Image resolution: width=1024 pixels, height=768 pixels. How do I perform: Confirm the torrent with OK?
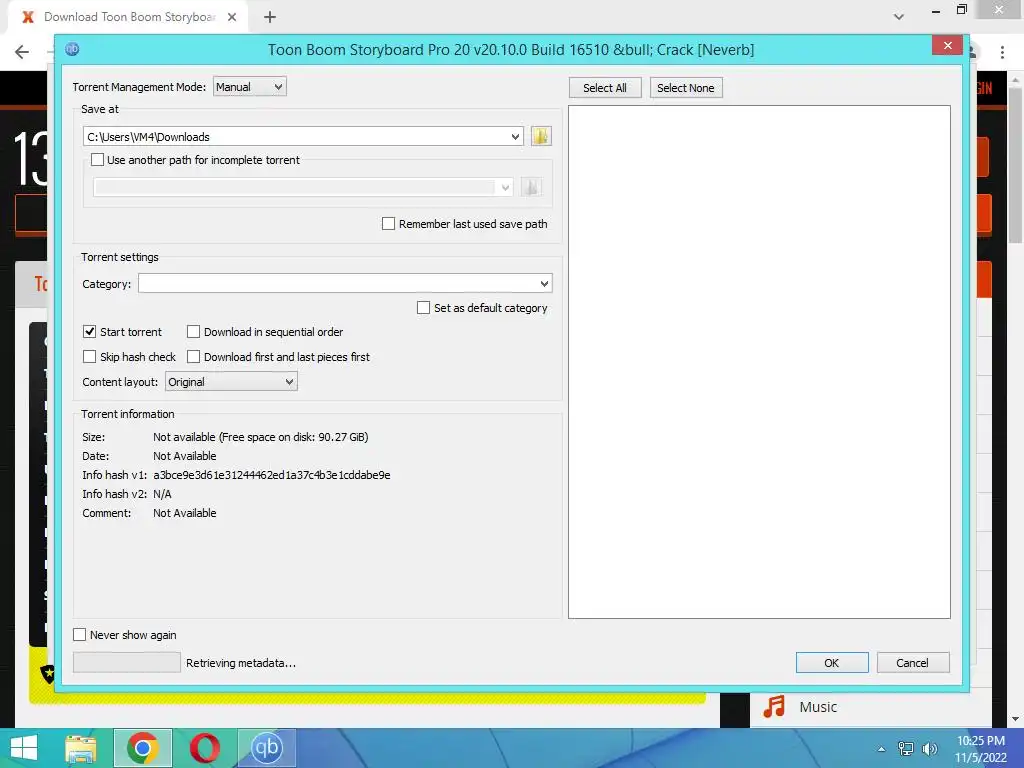(x=832, y=663)
